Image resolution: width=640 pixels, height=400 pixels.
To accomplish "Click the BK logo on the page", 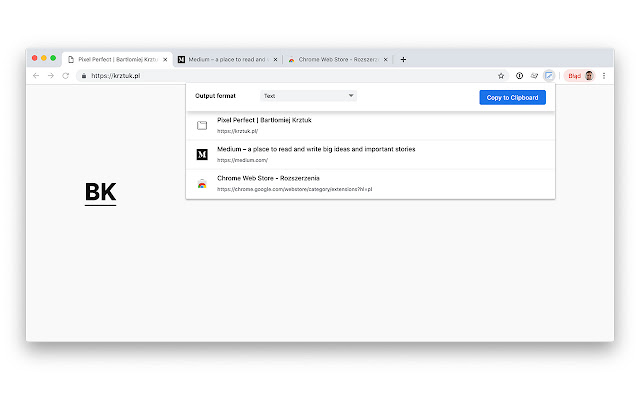I will 100,192.
